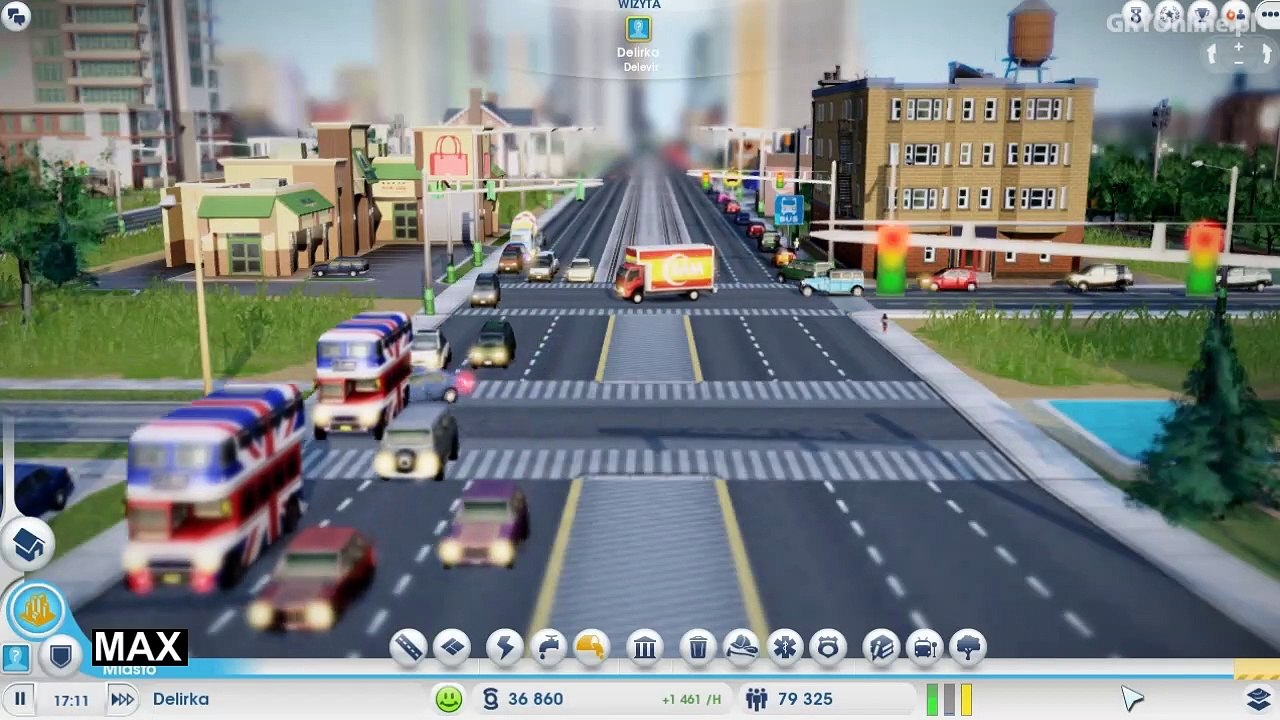
Task: Click the city name Delirka in the bottom bar
Action: (181, 699)
